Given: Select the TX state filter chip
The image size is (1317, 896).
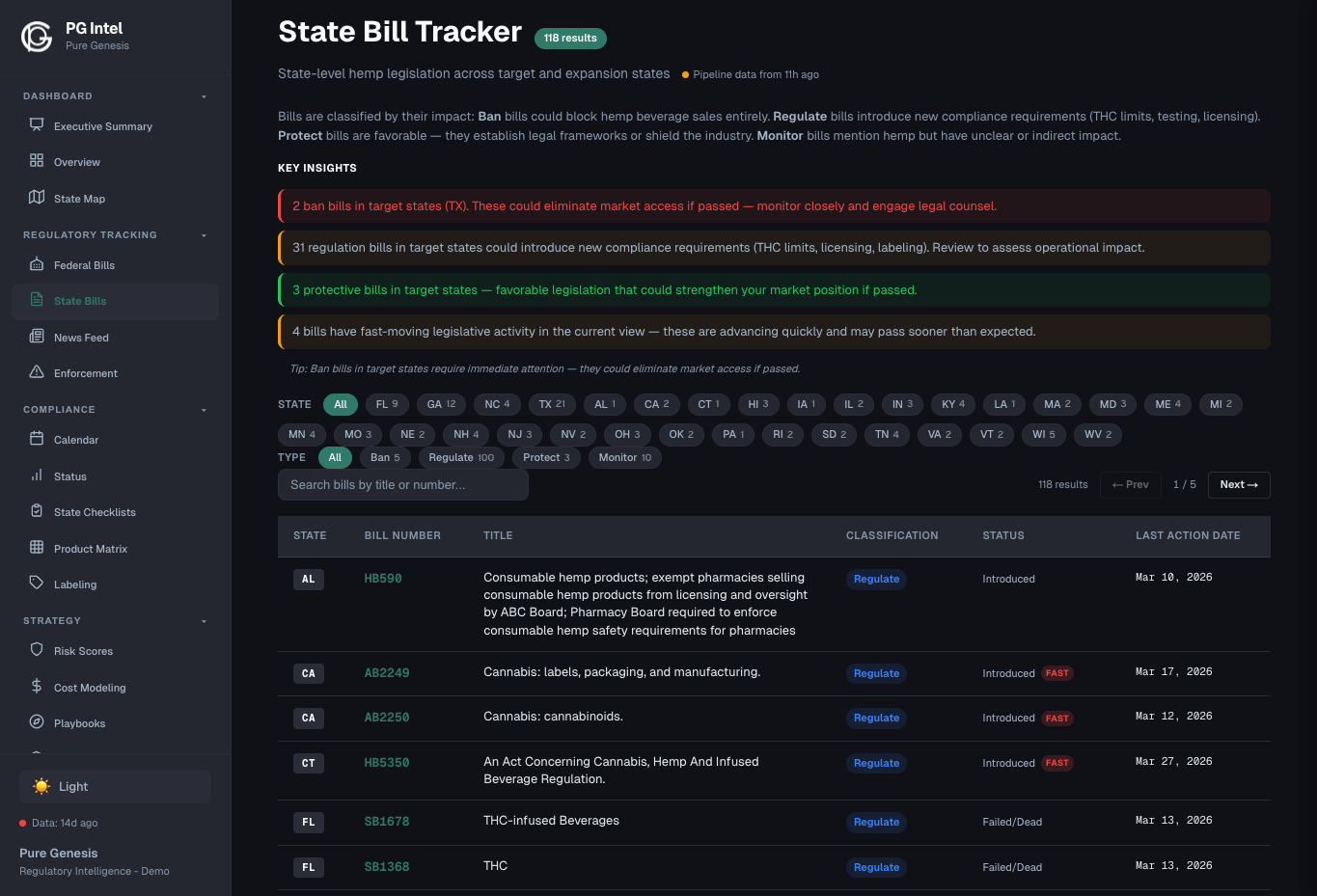Looking at the screenshot, I should tap(552, 404).
